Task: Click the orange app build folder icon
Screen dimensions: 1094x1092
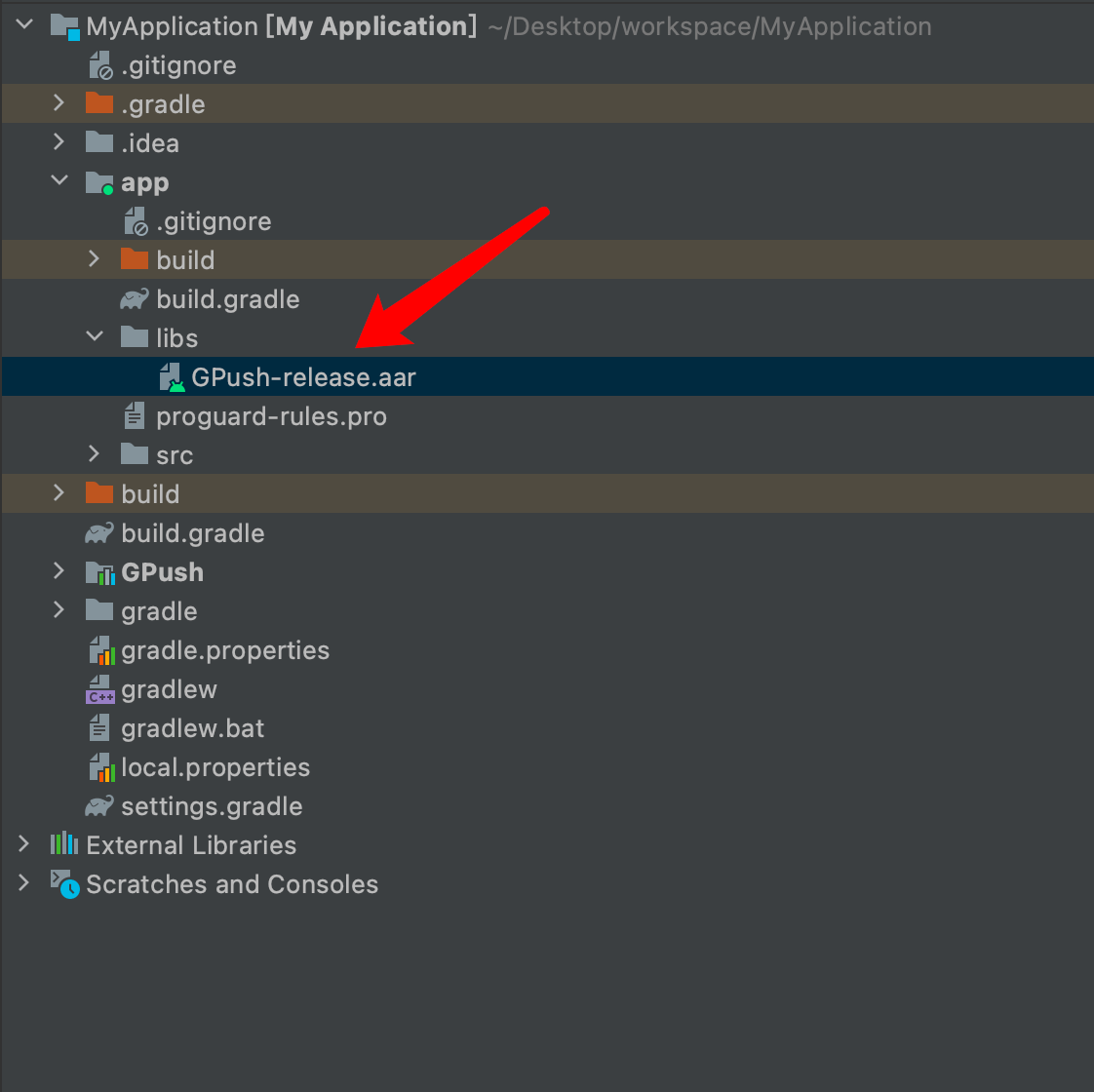Action: [134, 259]
